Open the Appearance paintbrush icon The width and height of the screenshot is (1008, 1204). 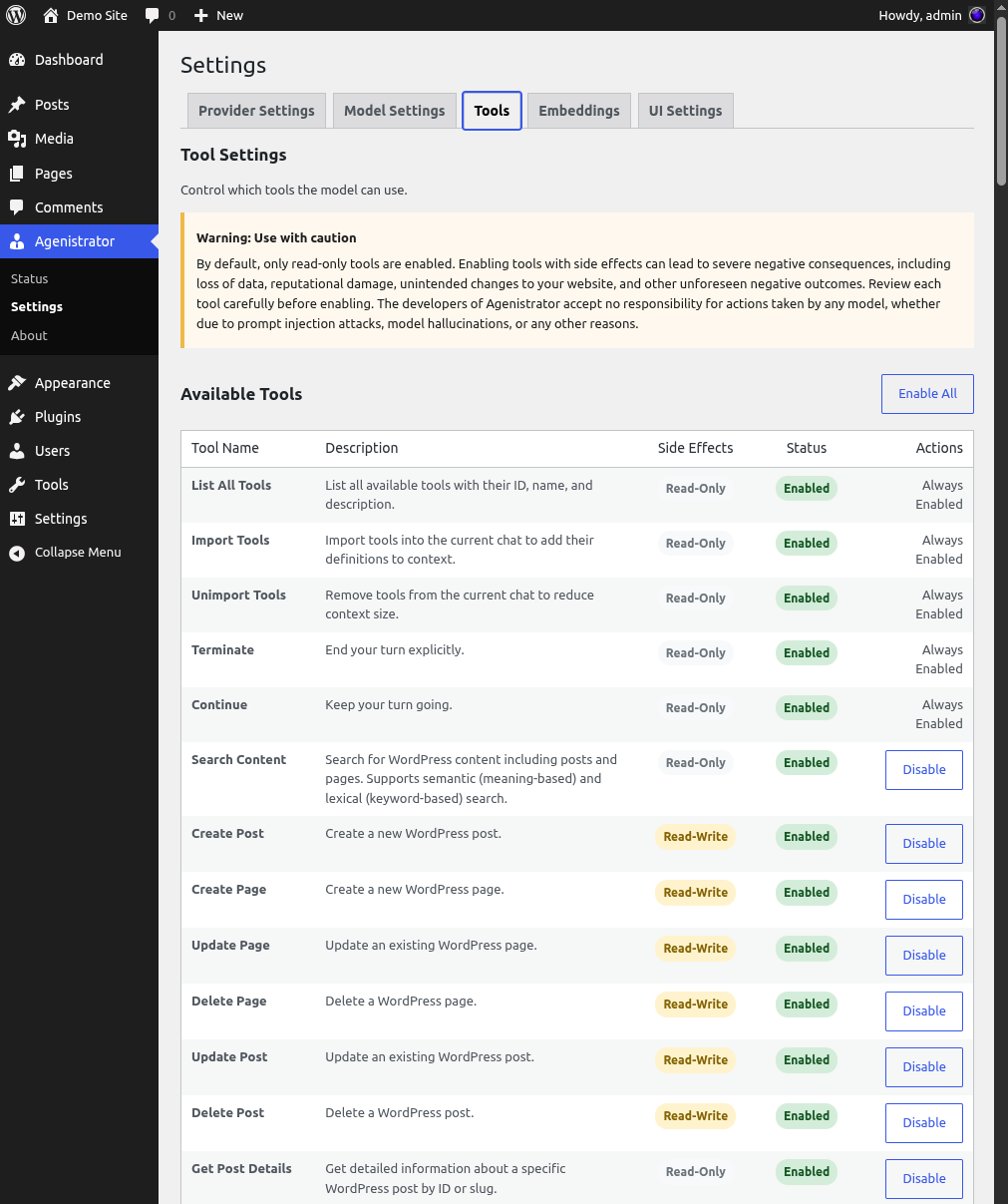17,382
